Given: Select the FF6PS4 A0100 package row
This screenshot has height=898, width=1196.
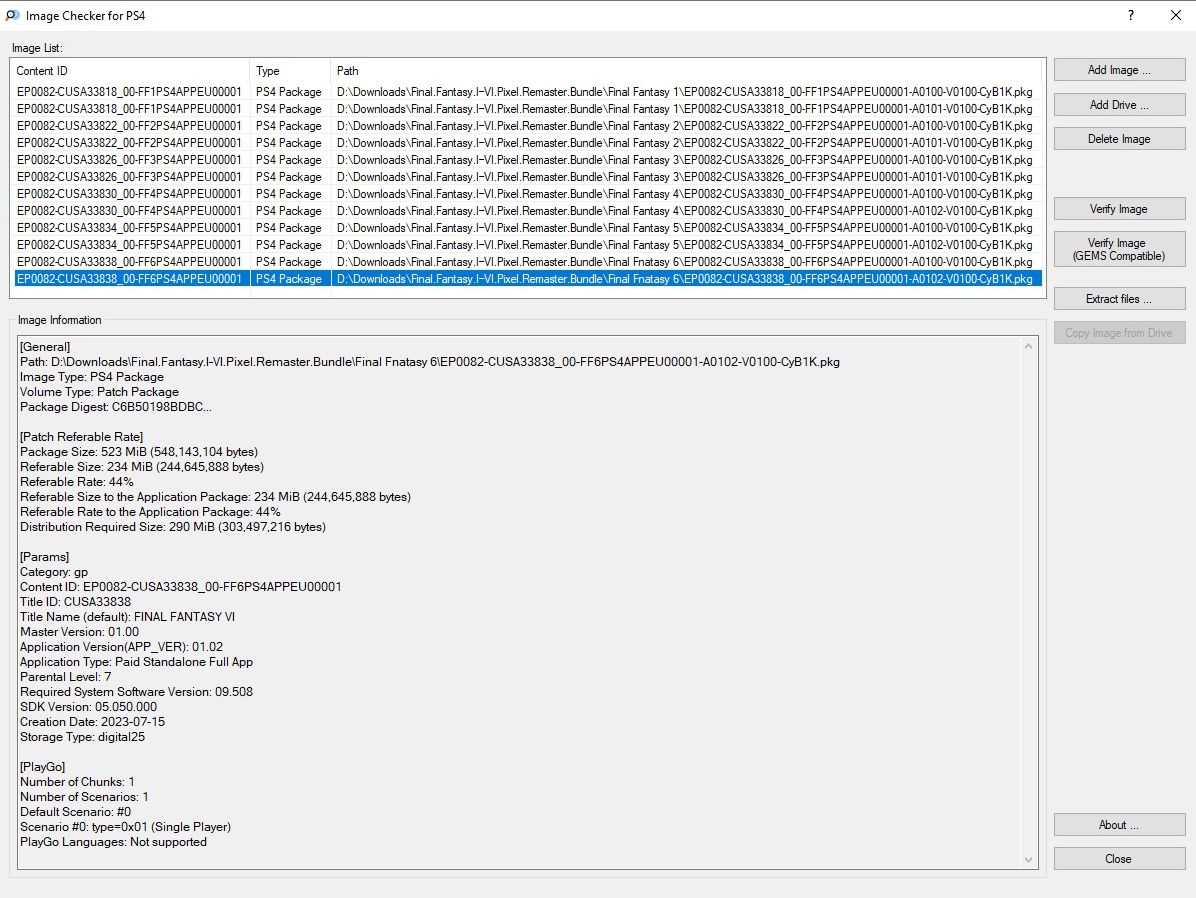Looking at the screenshot, I should pos(528,262).
